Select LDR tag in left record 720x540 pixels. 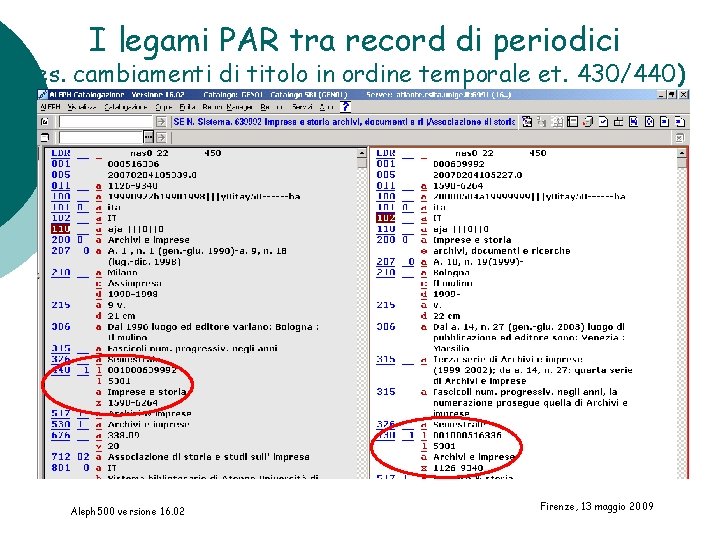pyautogui.click(x=60, y=153)
